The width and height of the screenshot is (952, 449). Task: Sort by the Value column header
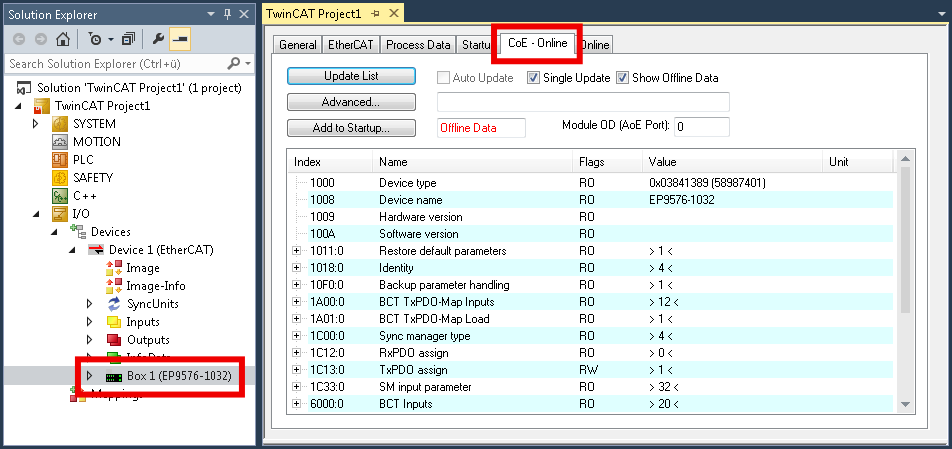[731, 162]
